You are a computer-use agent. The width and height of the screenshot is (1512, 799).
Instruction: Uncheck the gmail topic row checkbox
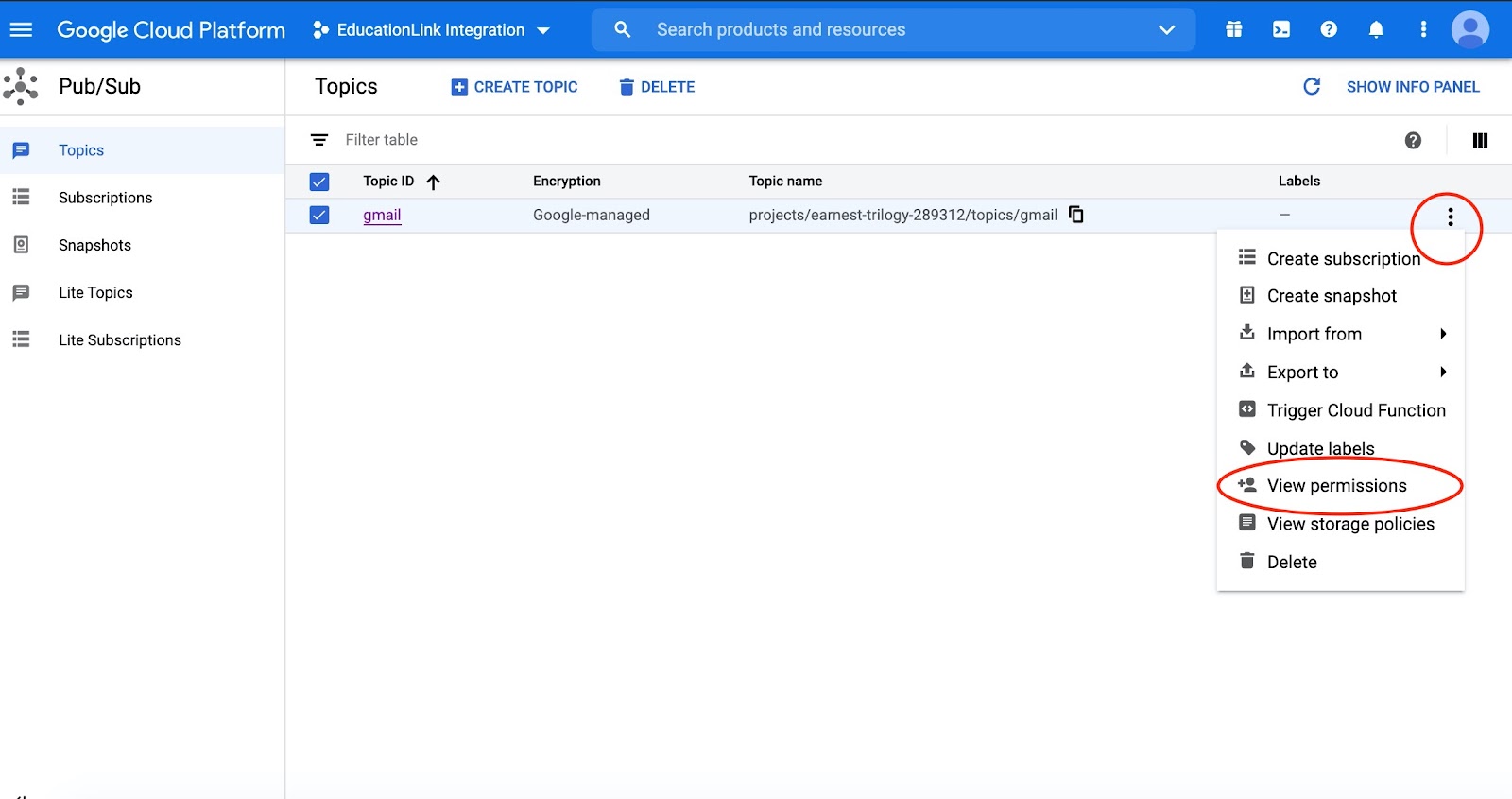click(x=319, y=215)
